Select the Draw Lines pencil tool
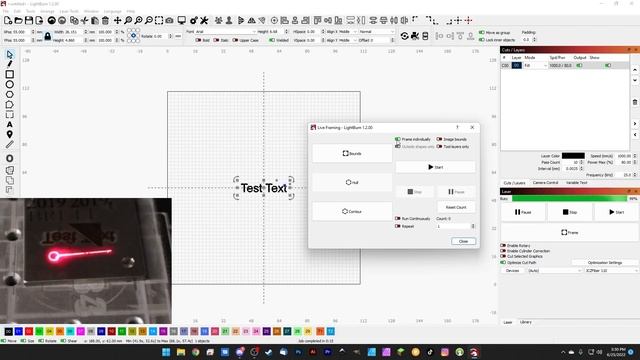This screenshot has width=640, height=360. (10, 64)
